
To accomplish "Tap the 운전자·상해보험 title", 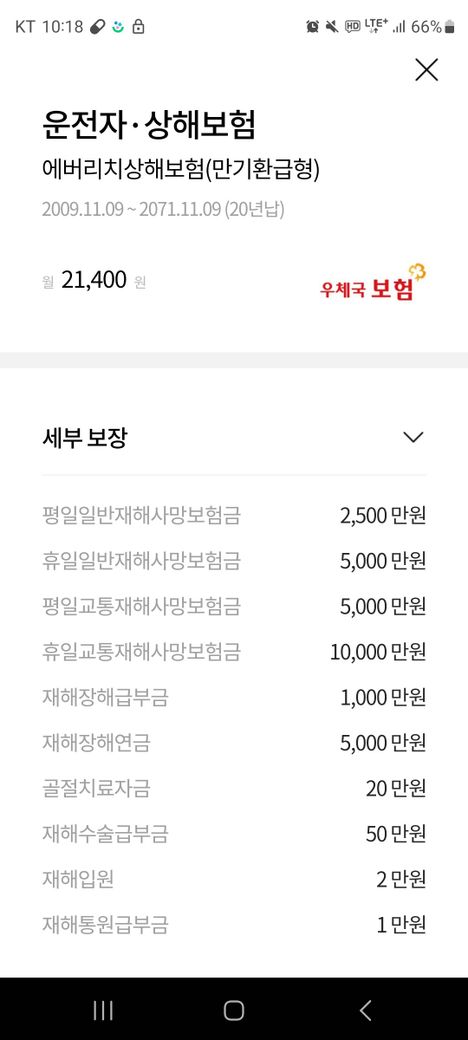I will coord(148,124).
